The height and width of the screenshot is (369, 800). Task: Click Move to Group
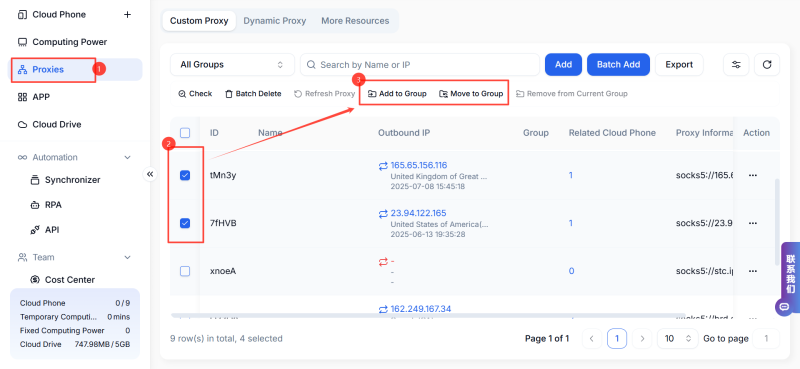pyautogui.click(x=471, y=94)
